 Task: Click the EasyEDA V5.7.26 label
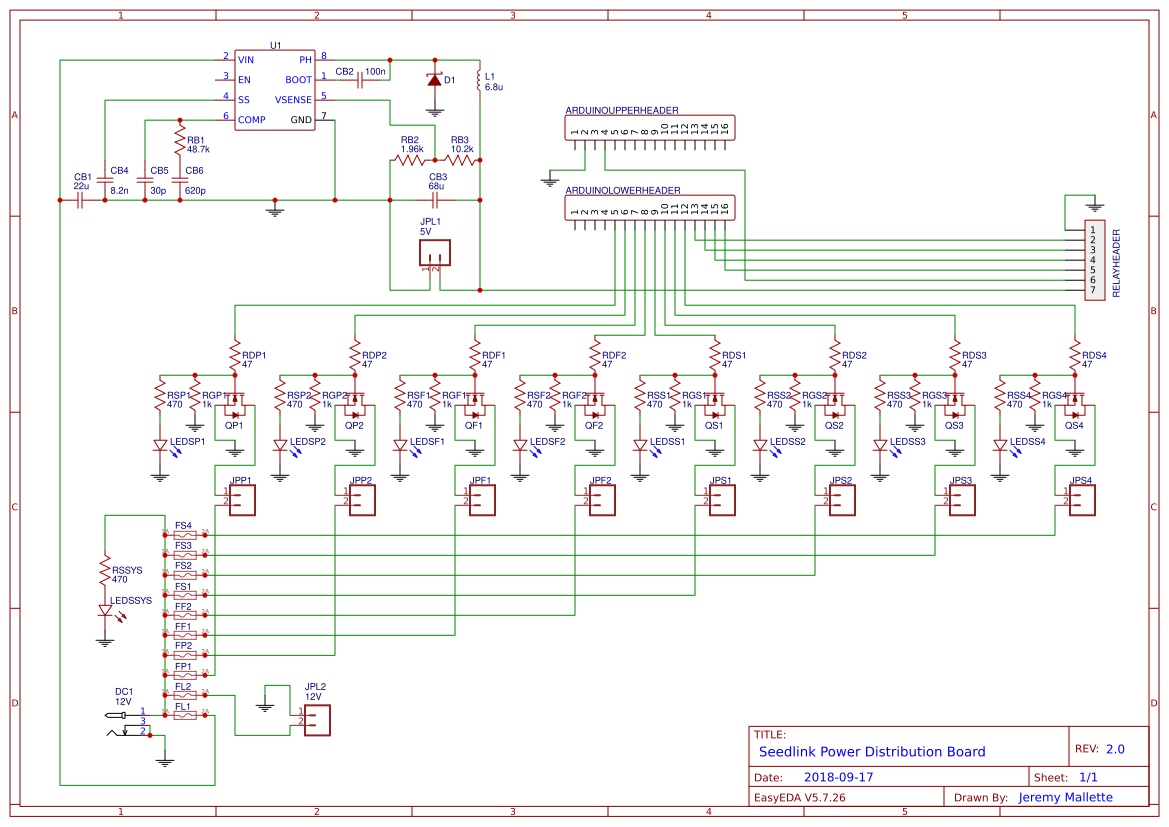[801, 797]
